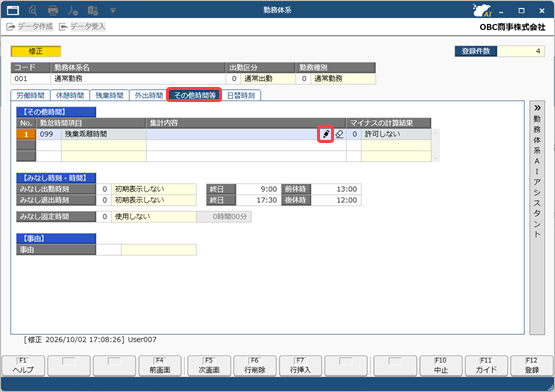Click the yellow 修正 mode indicator
The image size is (555, 392).
tap(36, 51)
